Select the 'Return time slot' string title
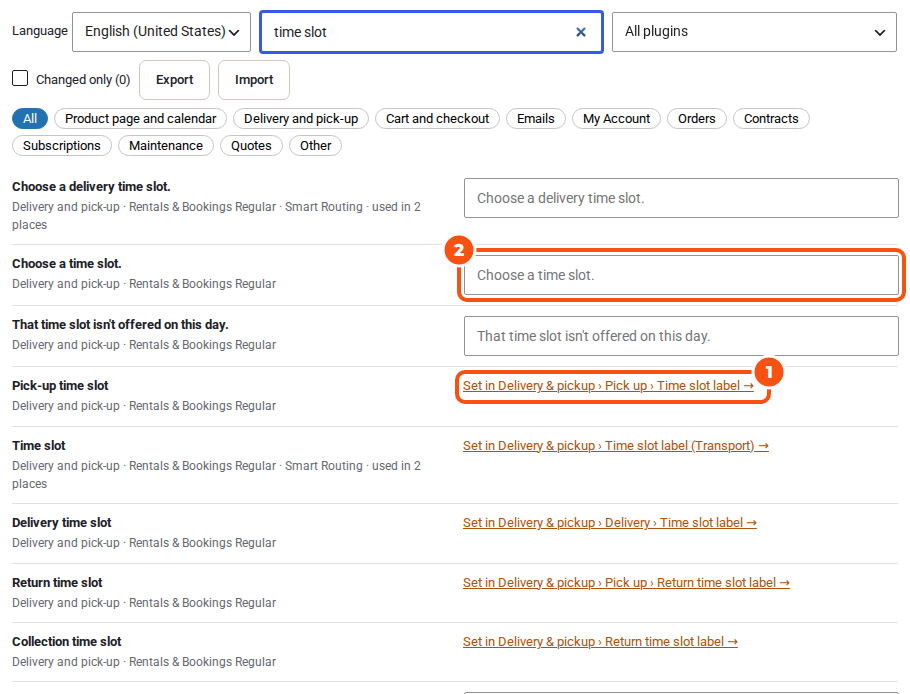This screenshot has width=910, height=694. 57,582
